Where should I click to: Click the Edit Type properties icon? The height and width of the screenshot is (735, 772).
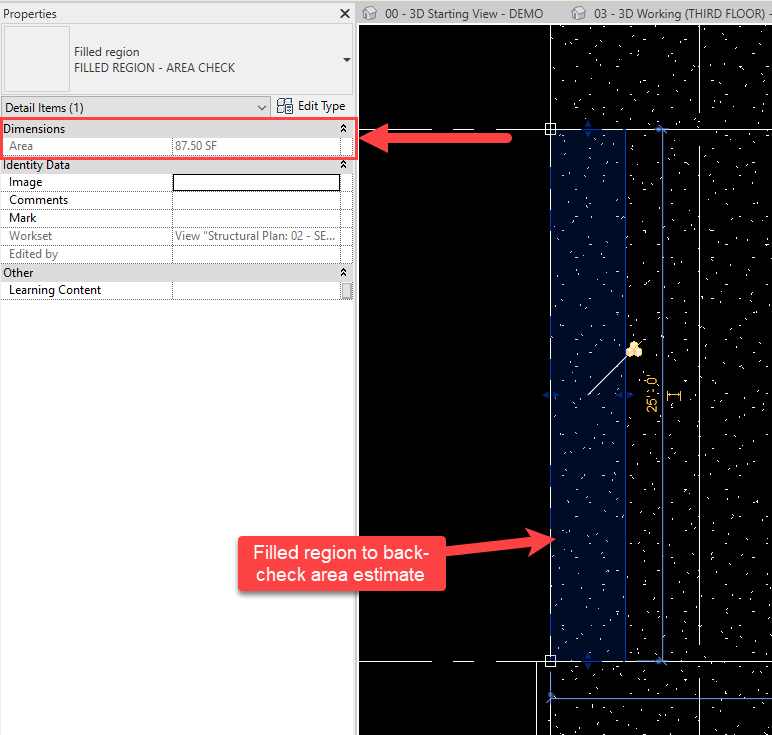285,106
